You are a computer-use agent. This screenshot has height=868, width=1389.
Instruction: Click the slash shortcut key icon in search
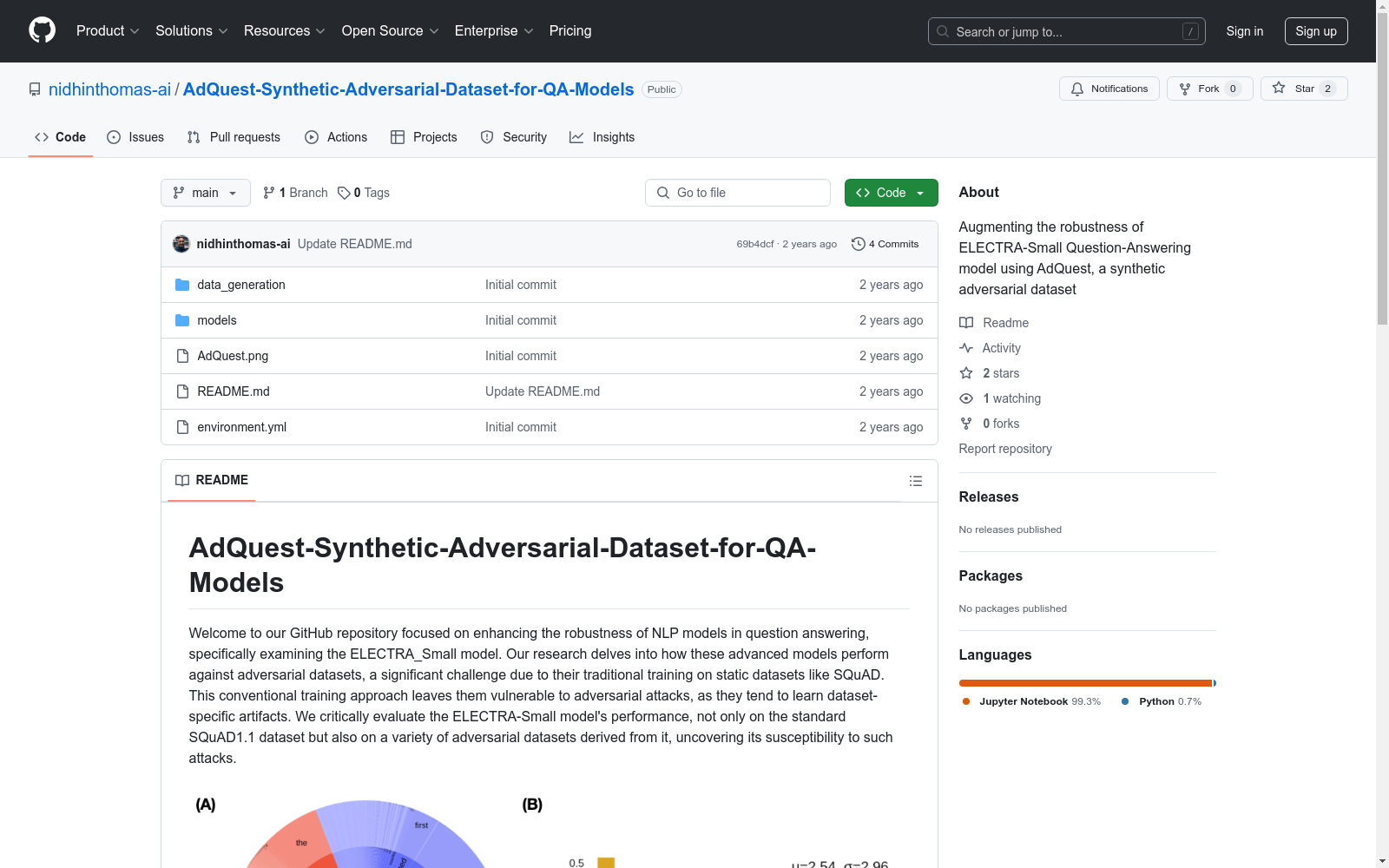tap(1190, 31)
